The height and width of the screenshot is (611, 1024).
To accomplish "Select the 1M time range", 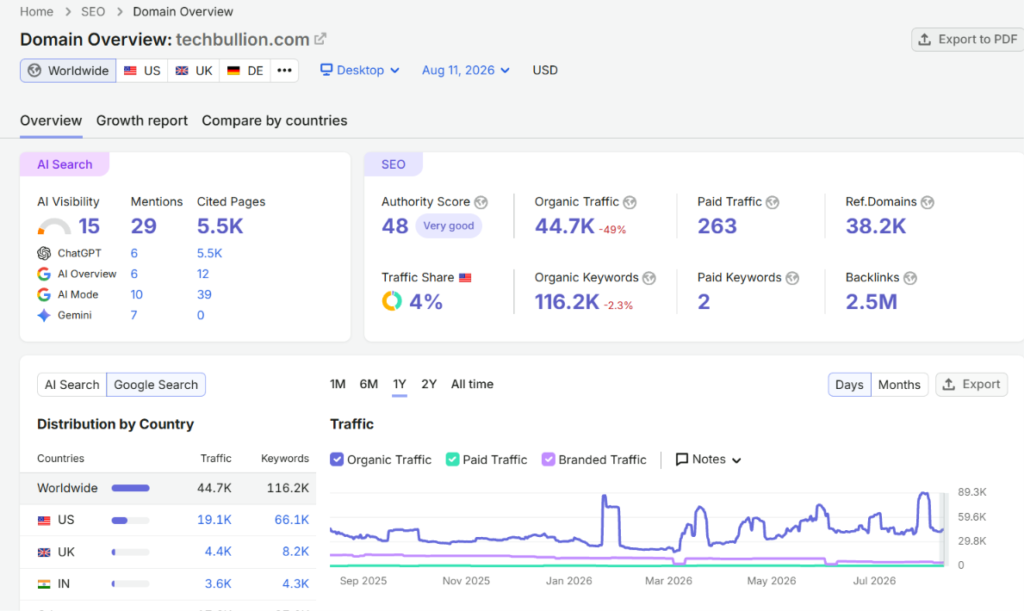I will (338, 384).
